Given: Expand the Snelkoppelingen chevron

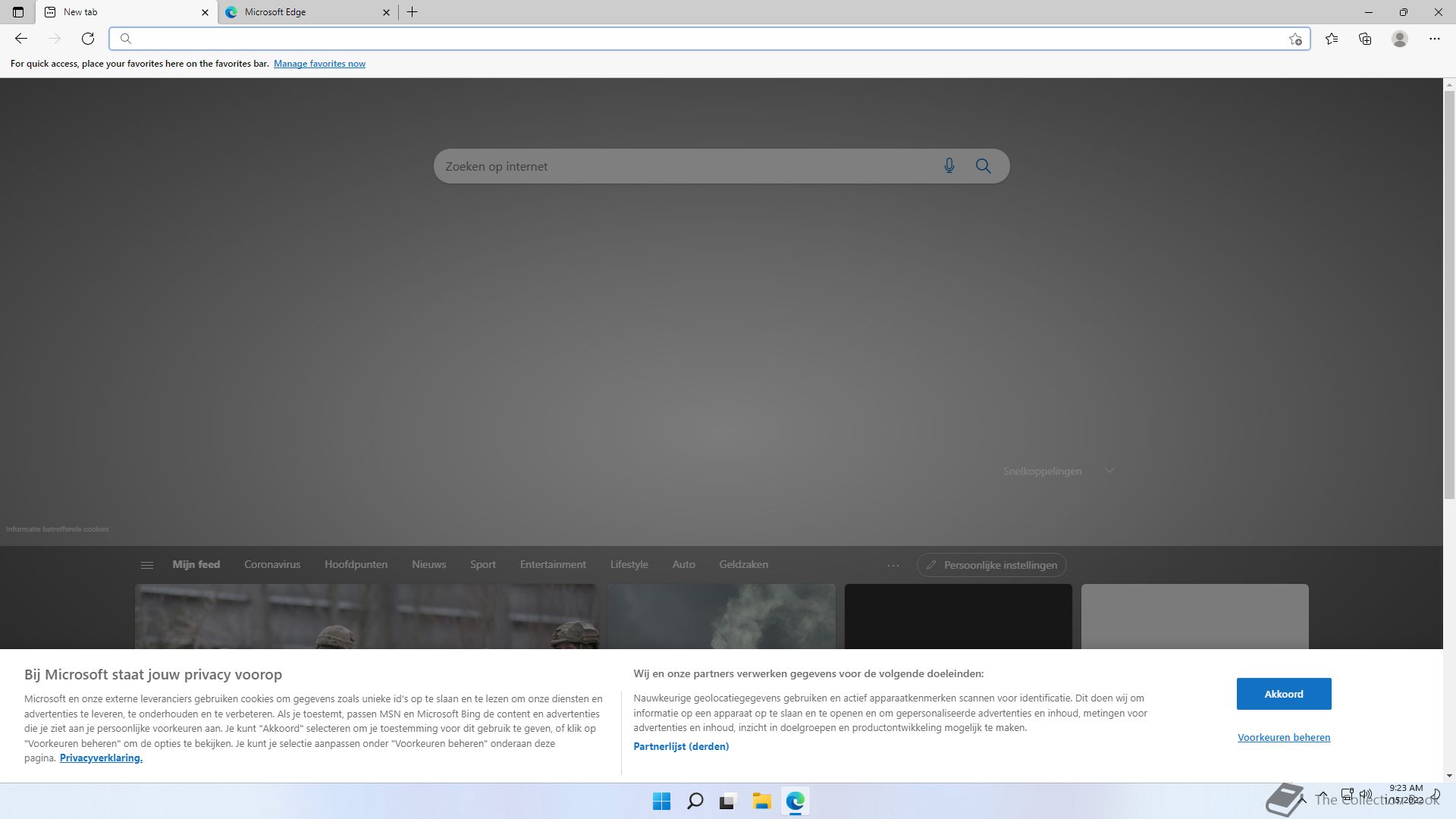Looking at the screenshot, I should 1109,471.
